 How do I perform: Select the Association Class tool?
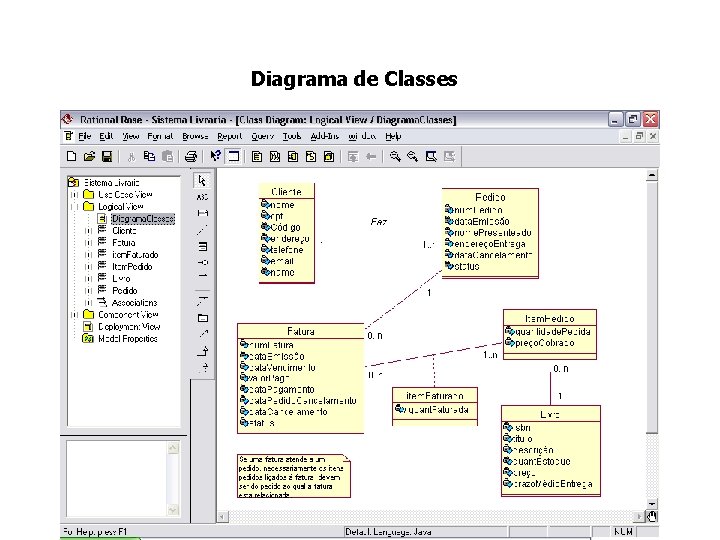202,301
